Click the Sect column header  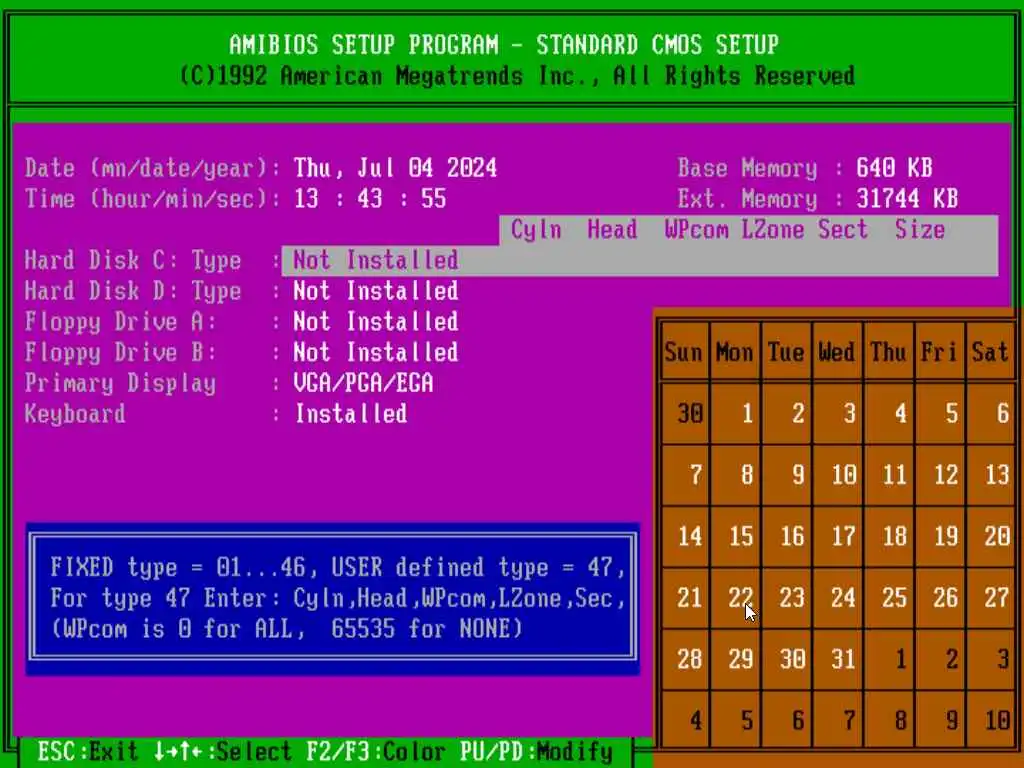click(x=842, y=229)
